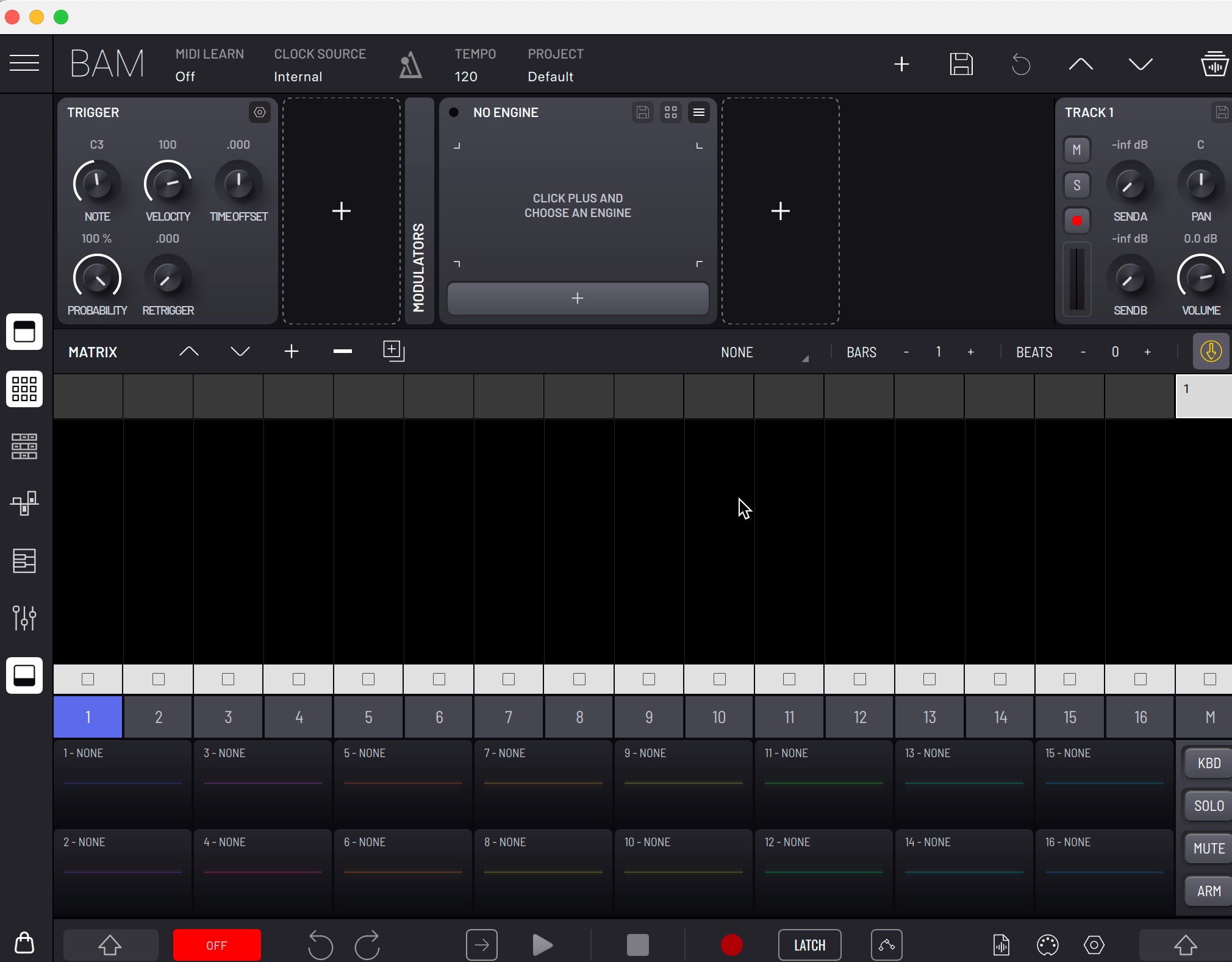Click the project up chevron
This screenshot has width=1232, height=962.
click(x=1081, y=64)
